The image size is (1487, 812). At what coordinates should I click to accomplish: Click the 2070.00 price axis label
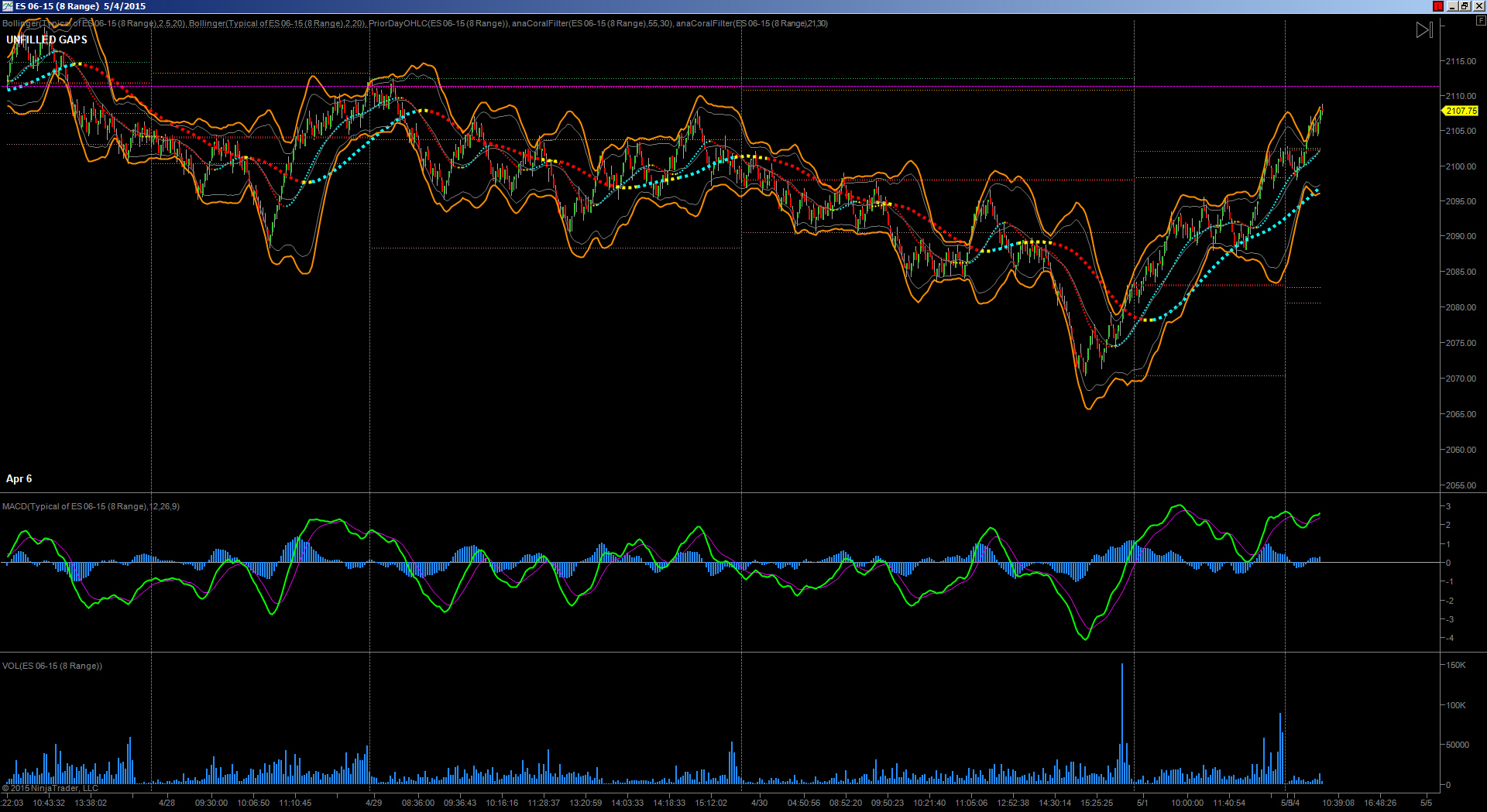pos(1461,379)
